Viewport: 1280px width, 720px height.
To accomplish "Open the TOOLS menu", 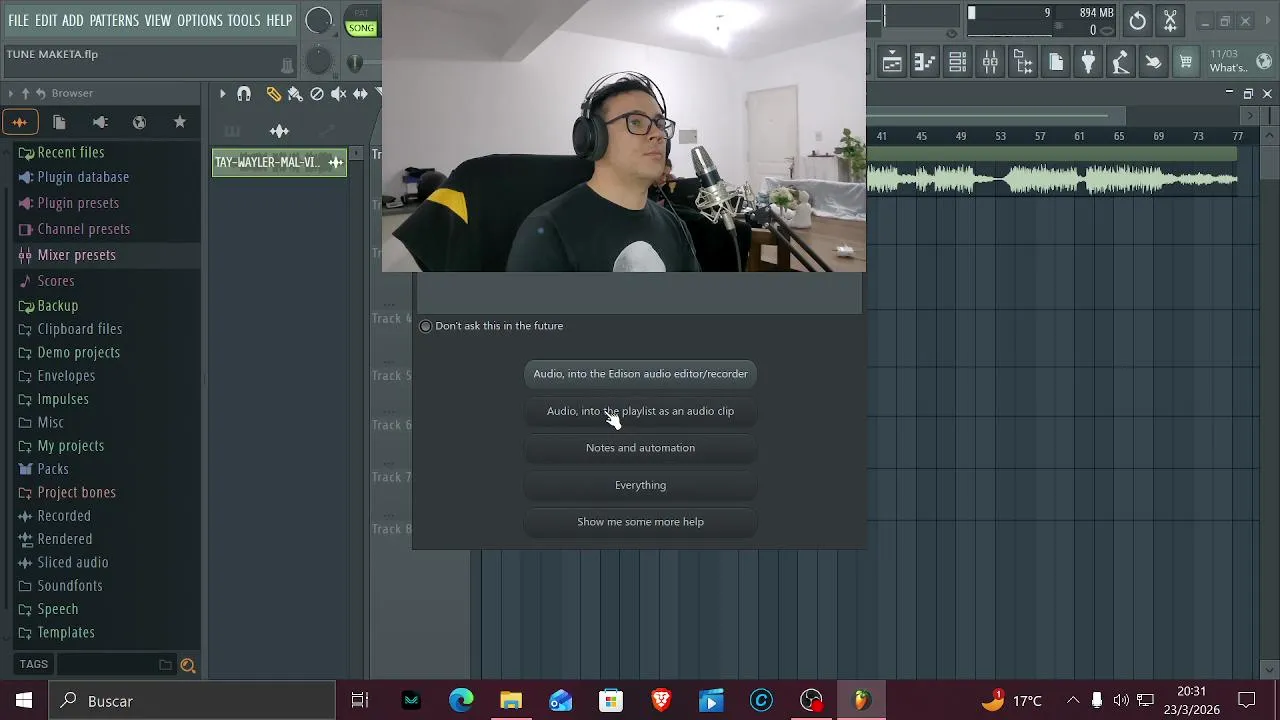I will pyautogui.click(x=244, y=21).
